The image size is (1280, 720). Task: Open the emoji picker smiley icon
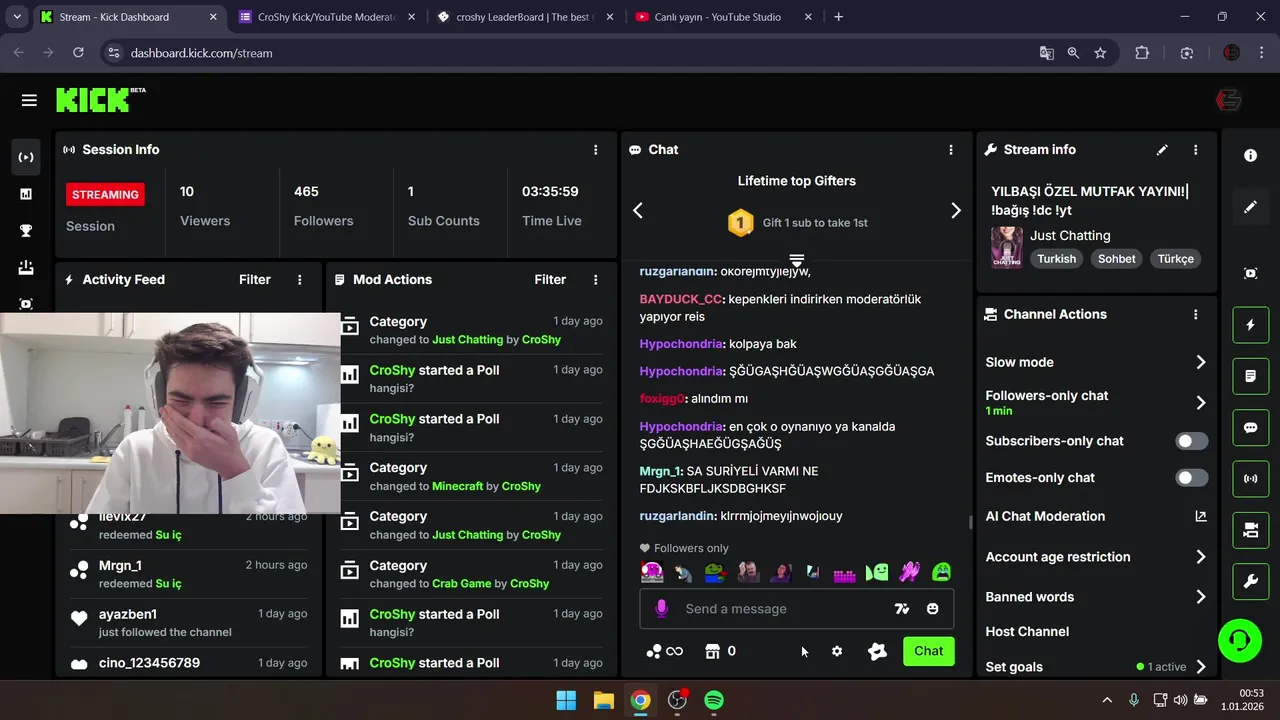[932, 609]
